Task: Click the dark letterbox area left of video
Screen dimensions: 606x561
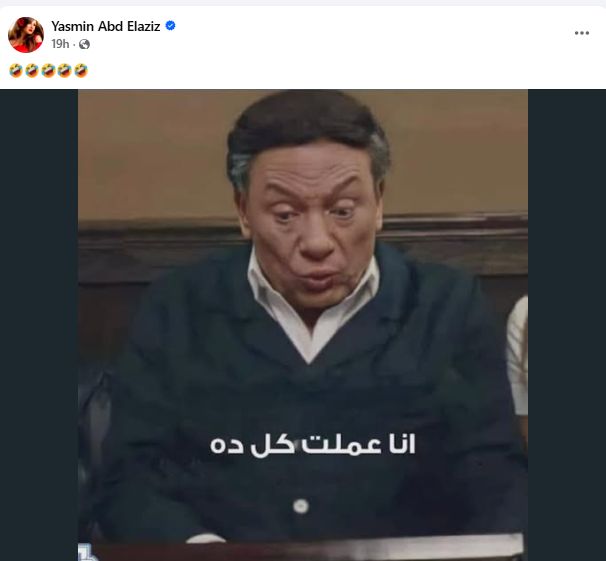Action: [x=39, y=325]
